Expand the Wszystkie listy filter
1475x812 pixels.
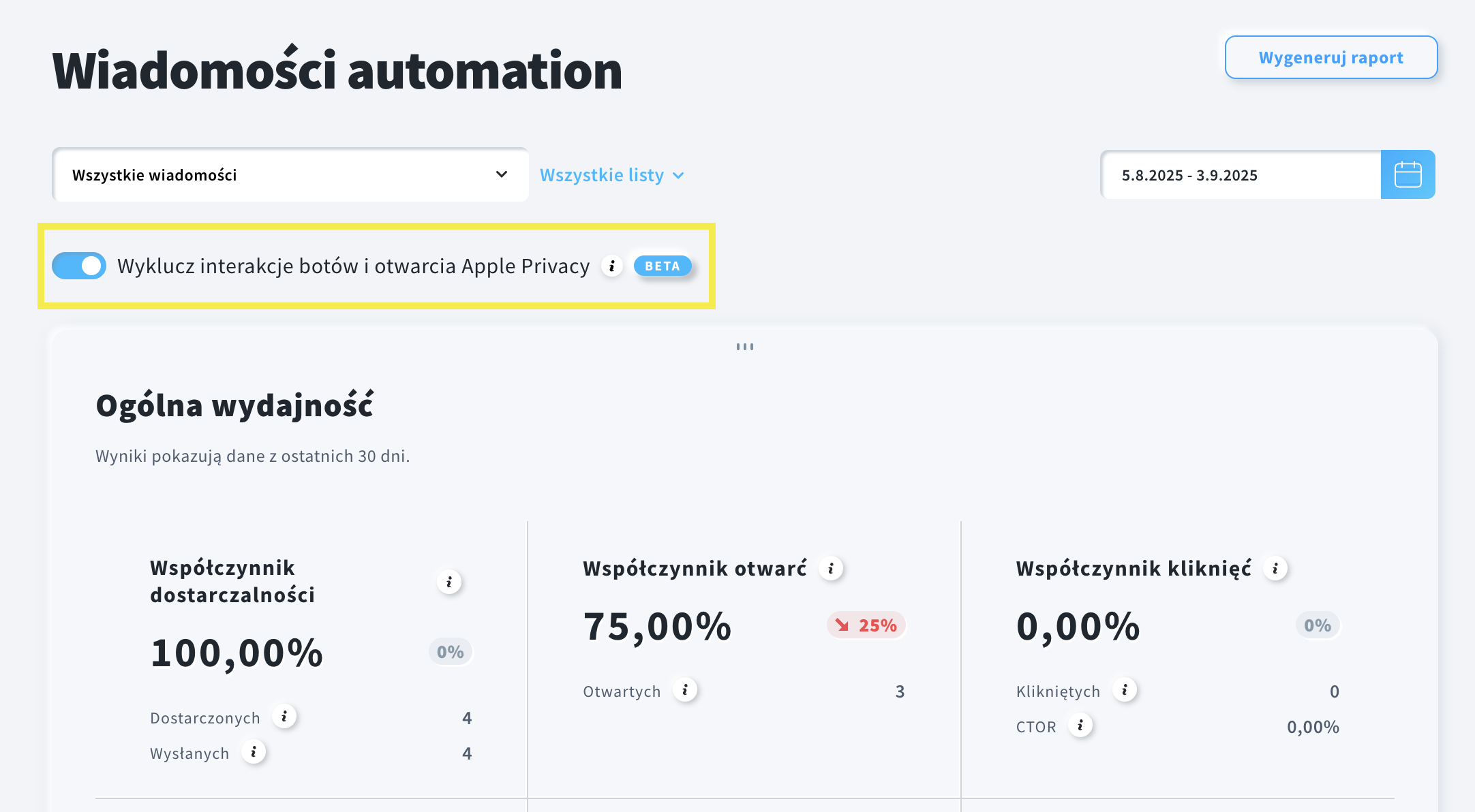[x=611, y=175]
